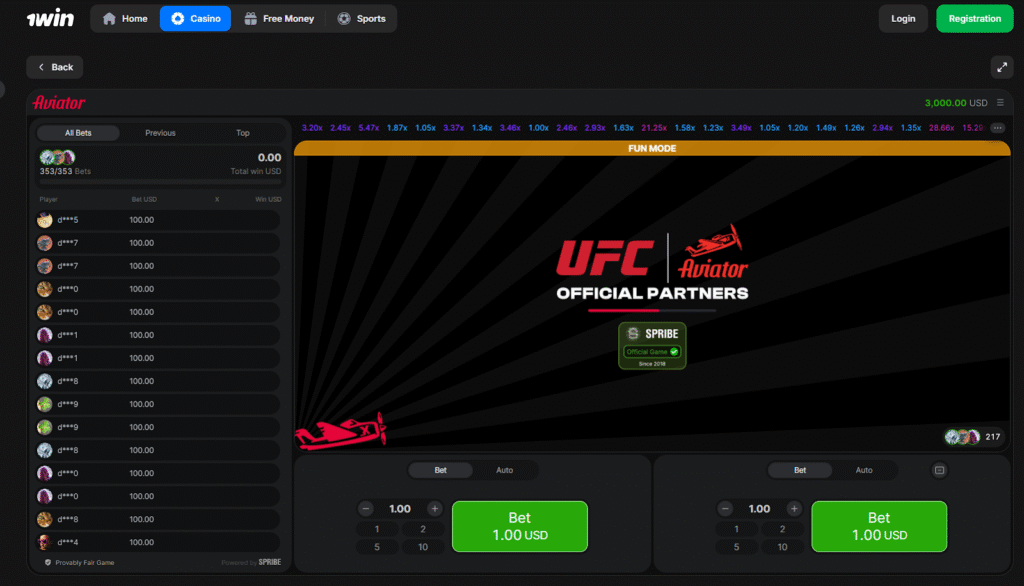This screenshot has width=1024, height=586.
Task: Open the Aviator hamburger menu
Action: [x=1000, y=103]
